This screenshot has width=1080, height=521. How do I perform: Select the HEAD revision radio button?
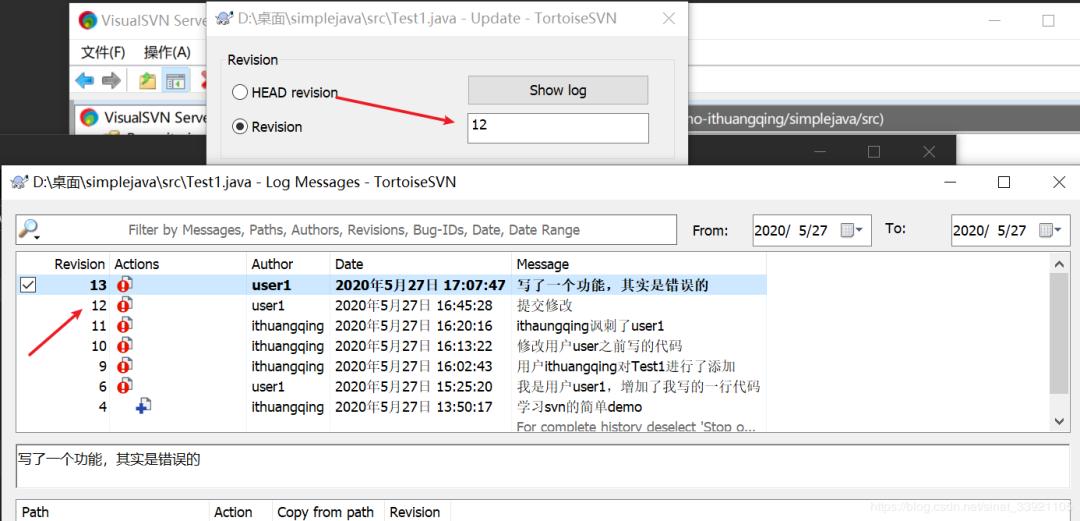pyautogui.click(x=240, y=92)
